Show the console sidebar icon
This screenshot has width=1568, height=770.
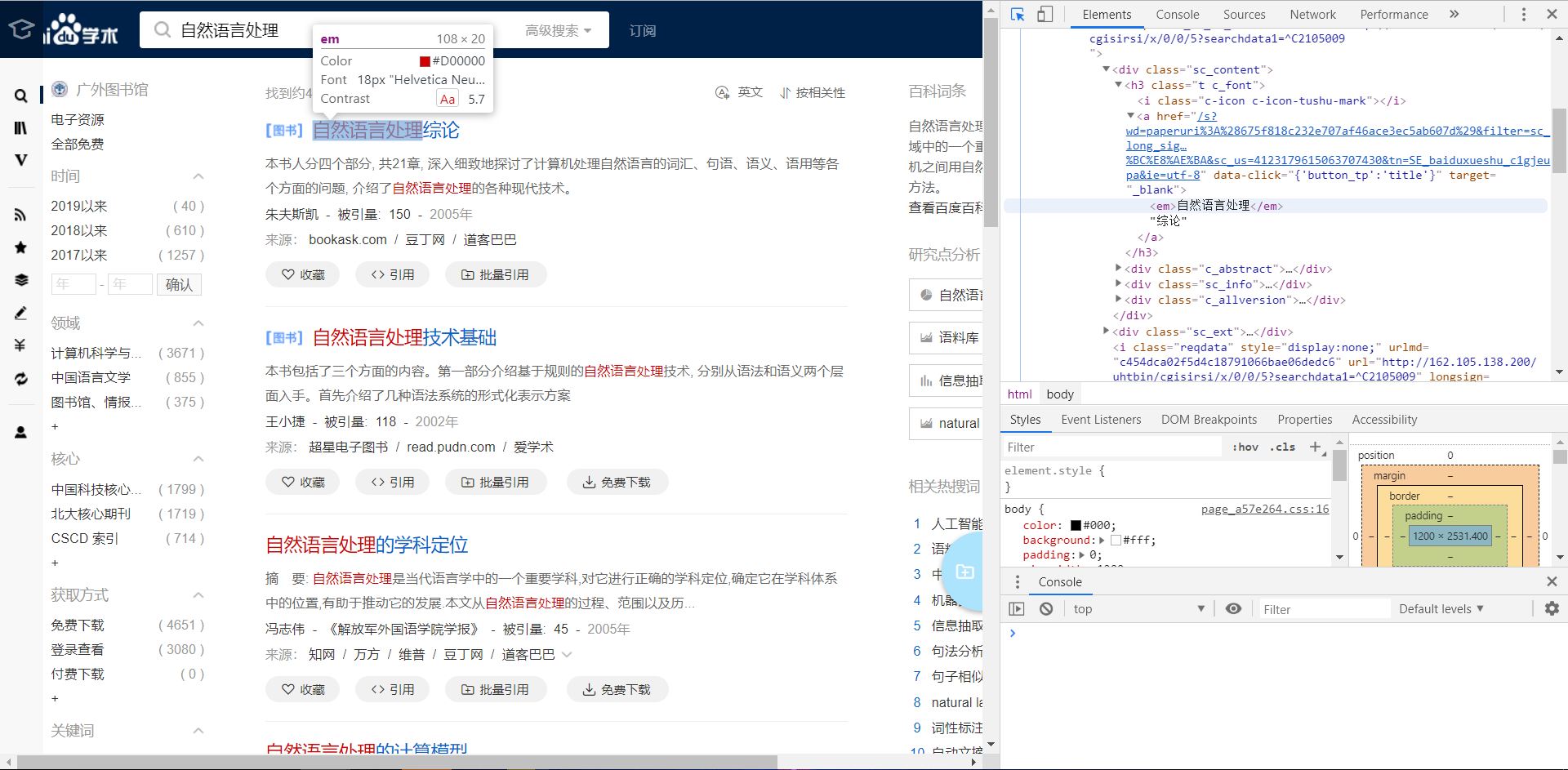coord(1017,608)
